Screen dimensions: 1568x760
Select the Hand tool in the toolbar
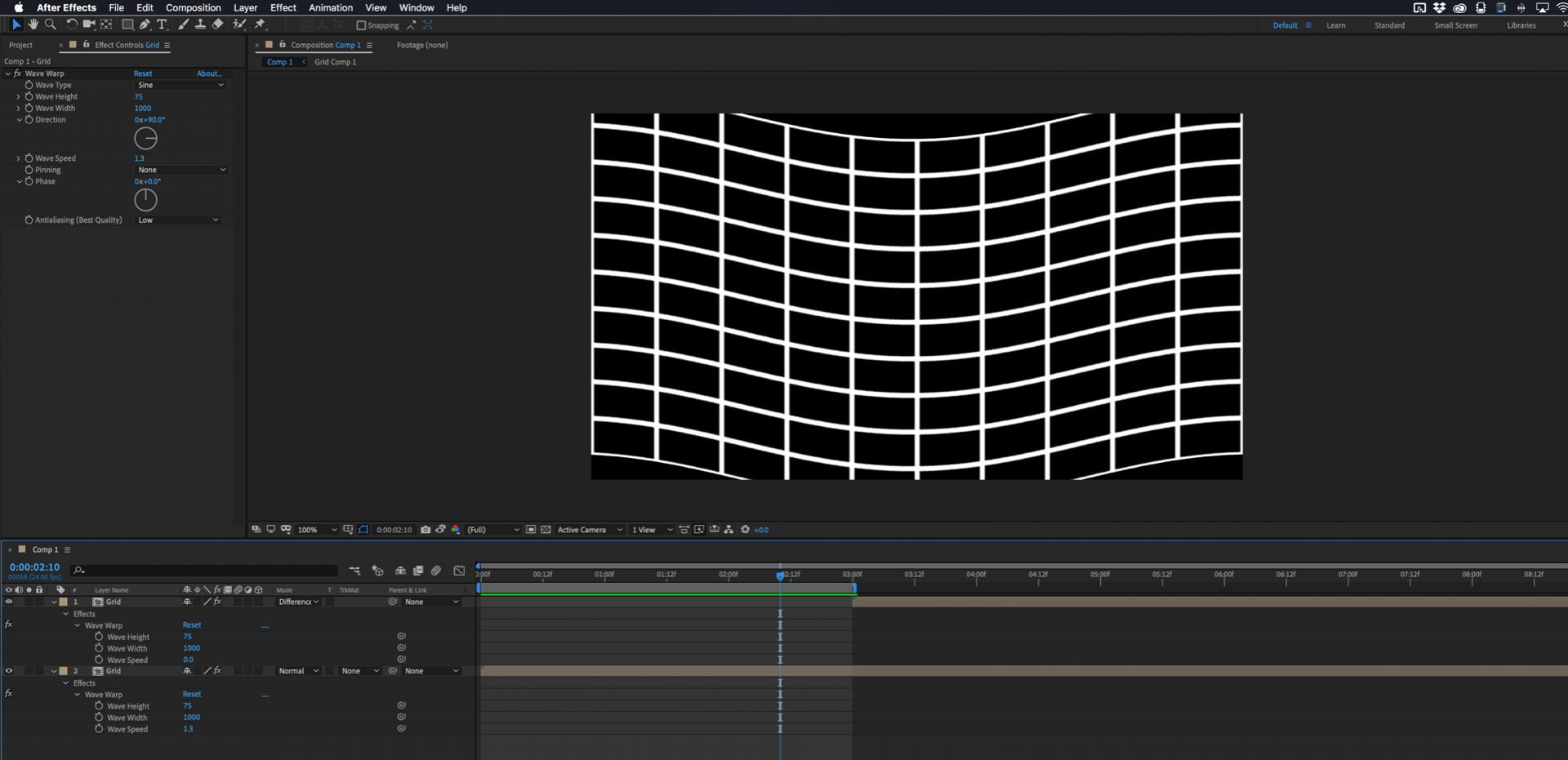(33, 24)
